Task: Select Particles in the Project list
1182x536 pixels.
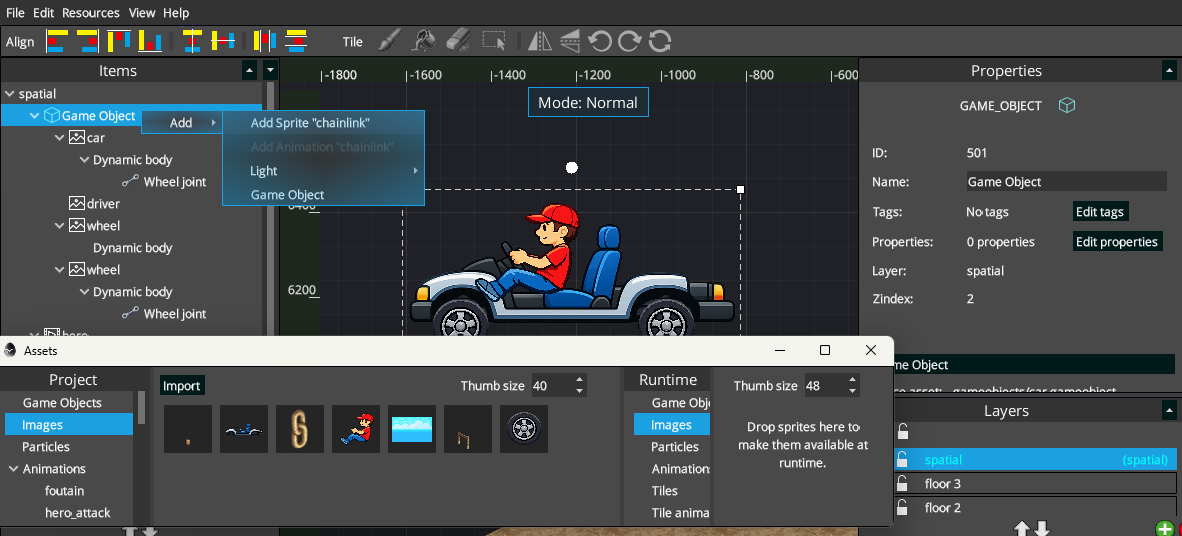Action: 69,447
